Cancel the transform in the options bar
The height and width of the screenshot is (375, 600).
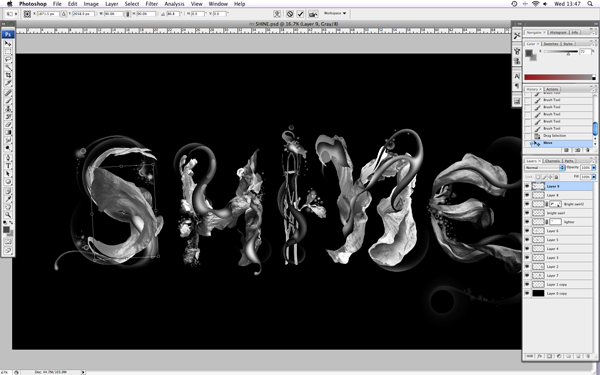click(x=290, y=14)
